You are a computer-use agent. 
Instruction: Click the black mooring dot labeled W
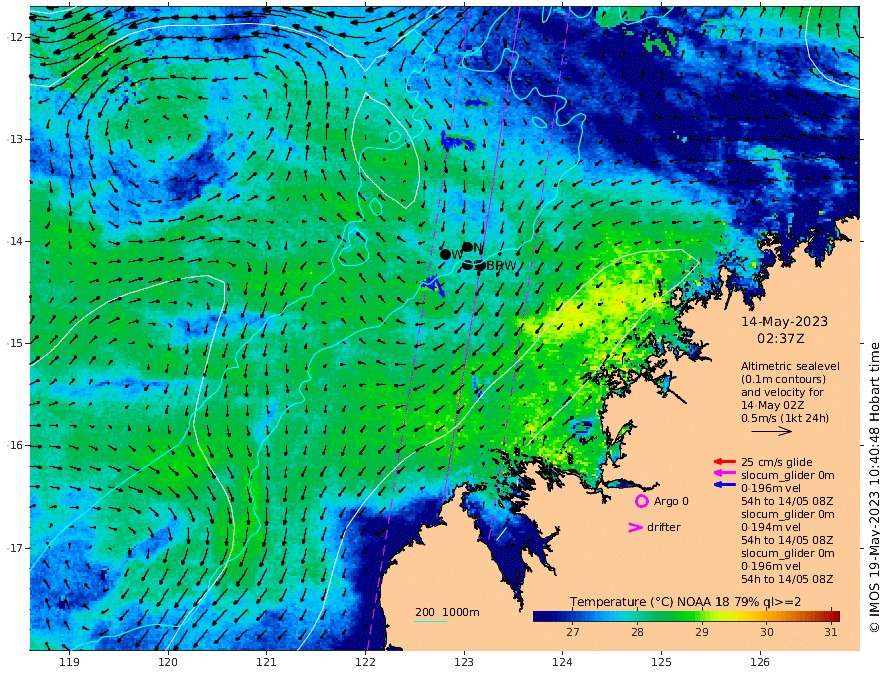[x=445, y=254]
